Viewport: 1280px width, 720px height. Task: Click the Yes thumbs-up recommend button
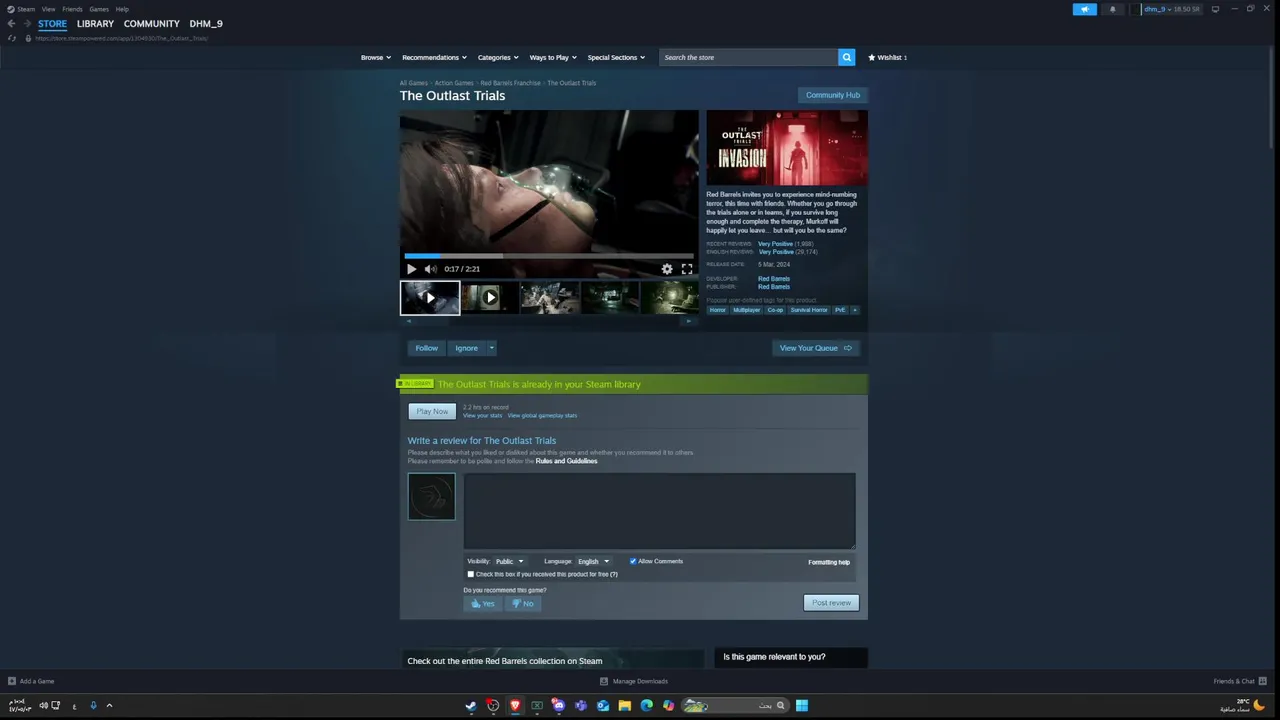[483, 603]
